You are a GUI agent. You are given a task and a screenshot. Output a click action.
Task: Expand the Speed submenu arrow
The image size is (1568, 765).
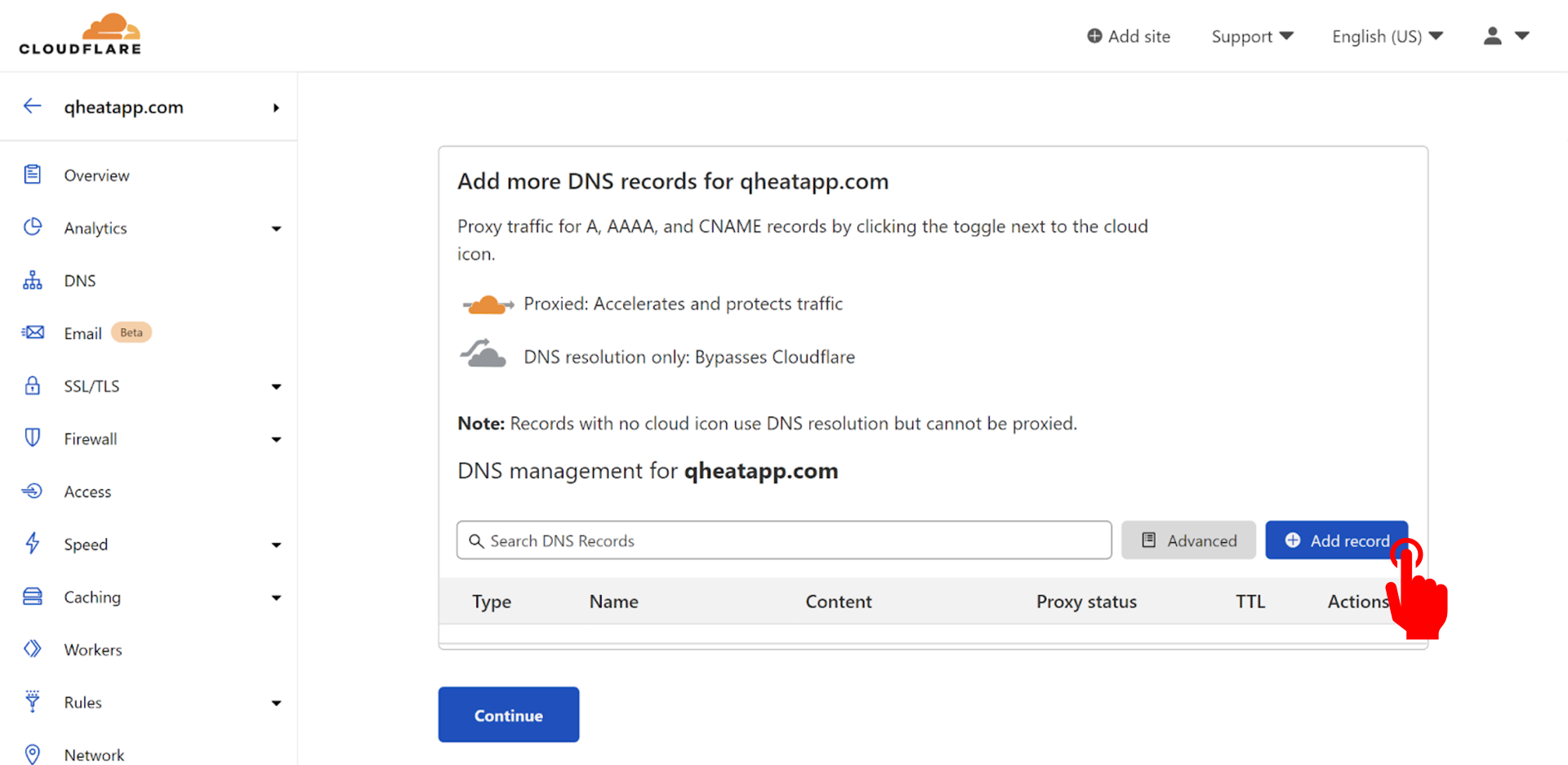click(x=276, y=545)
